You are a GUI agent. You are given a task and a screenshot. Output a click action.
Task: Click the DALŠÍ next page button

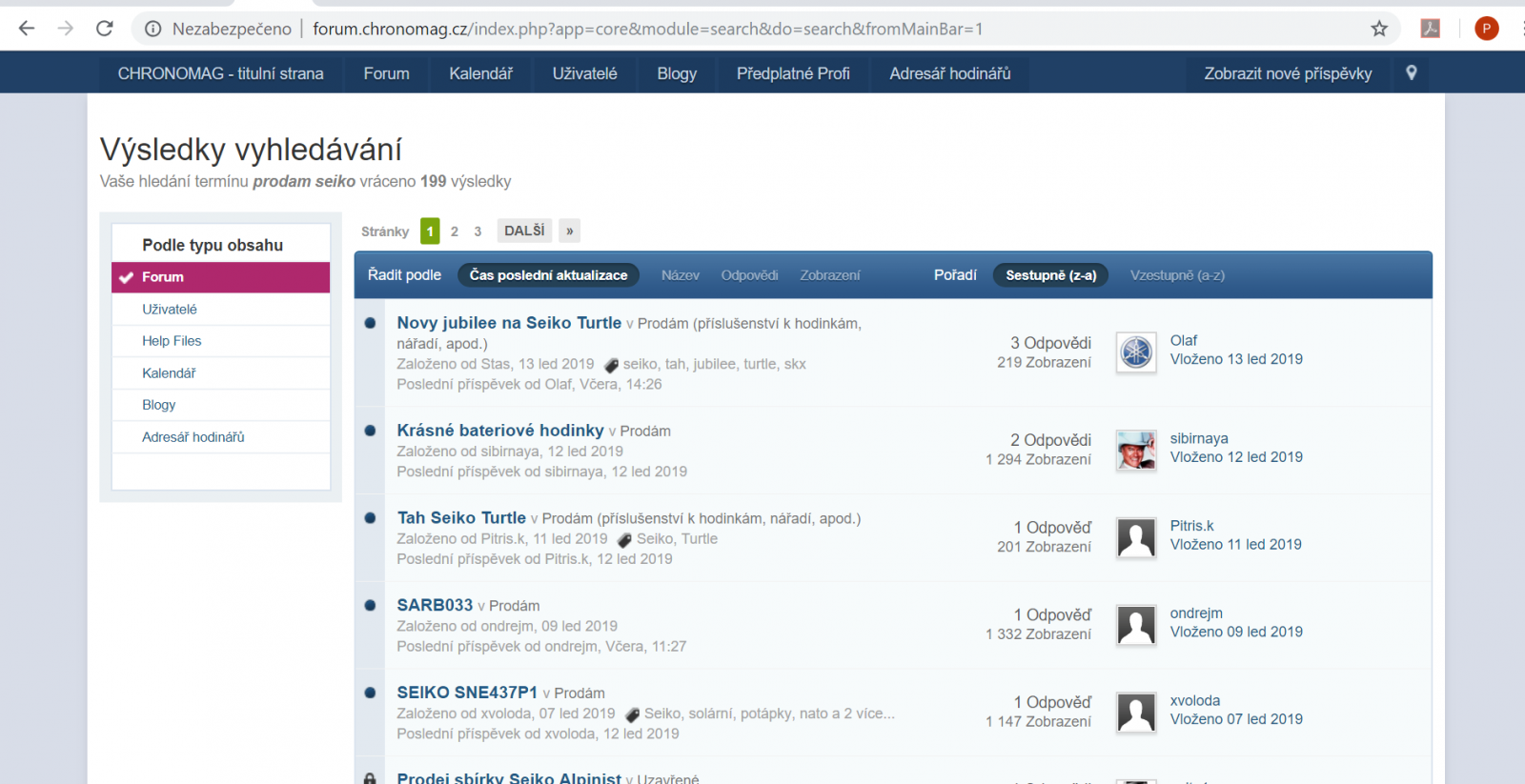pyautogui.click(x=524, y=231)
